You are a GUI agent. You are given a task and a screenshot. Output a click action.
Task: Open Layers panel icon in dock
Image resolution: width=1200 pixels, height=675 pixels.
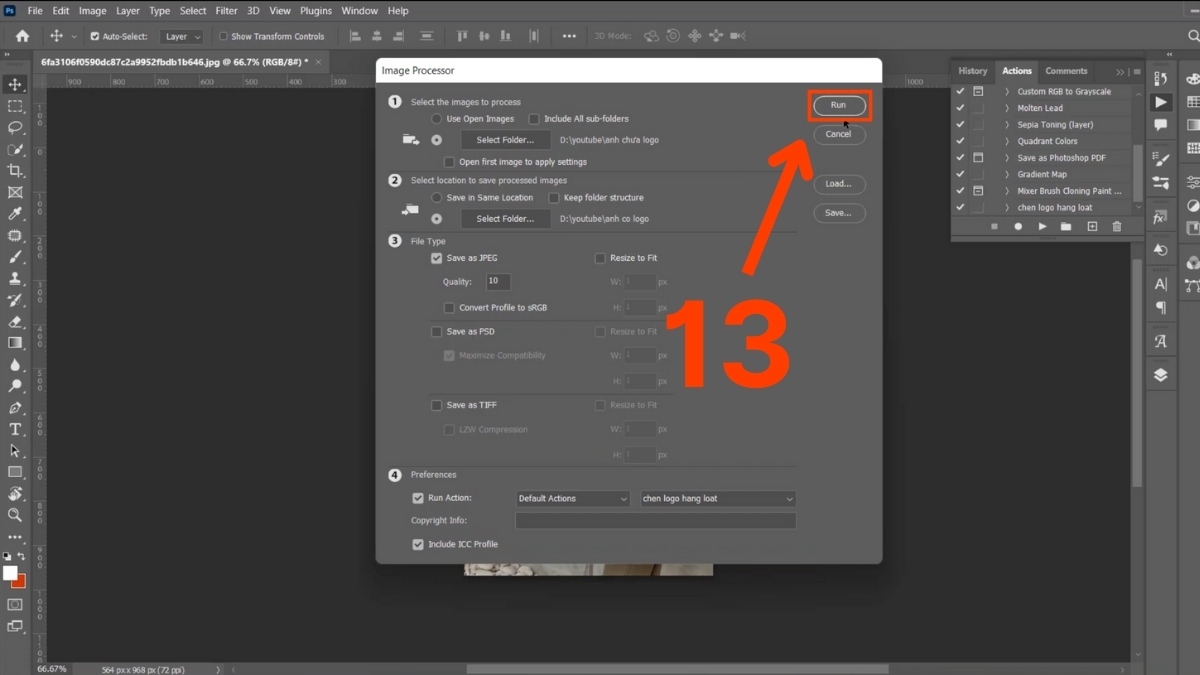(x=1161, y=375)
